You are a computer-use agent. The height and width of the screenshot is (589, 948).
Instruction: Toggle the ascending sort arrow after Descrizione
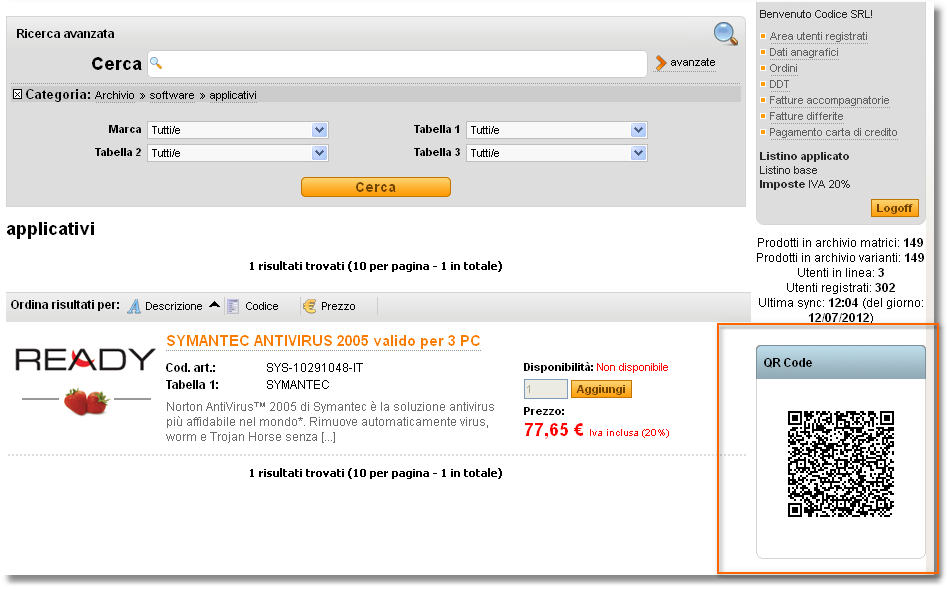(x=214, y=305)
